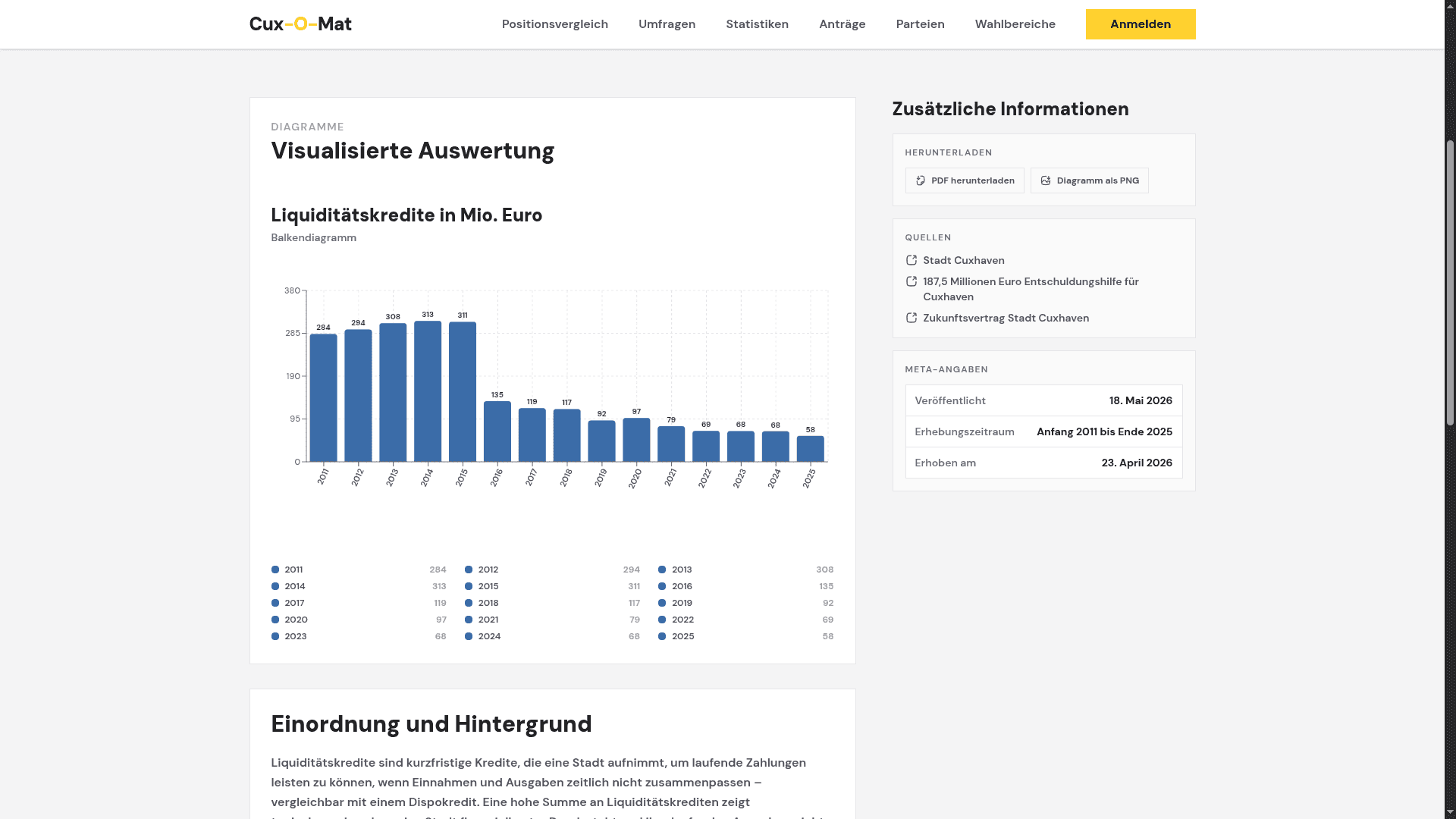
Task: Click the PNG image export icon
Action: [x=1046, y=180]
